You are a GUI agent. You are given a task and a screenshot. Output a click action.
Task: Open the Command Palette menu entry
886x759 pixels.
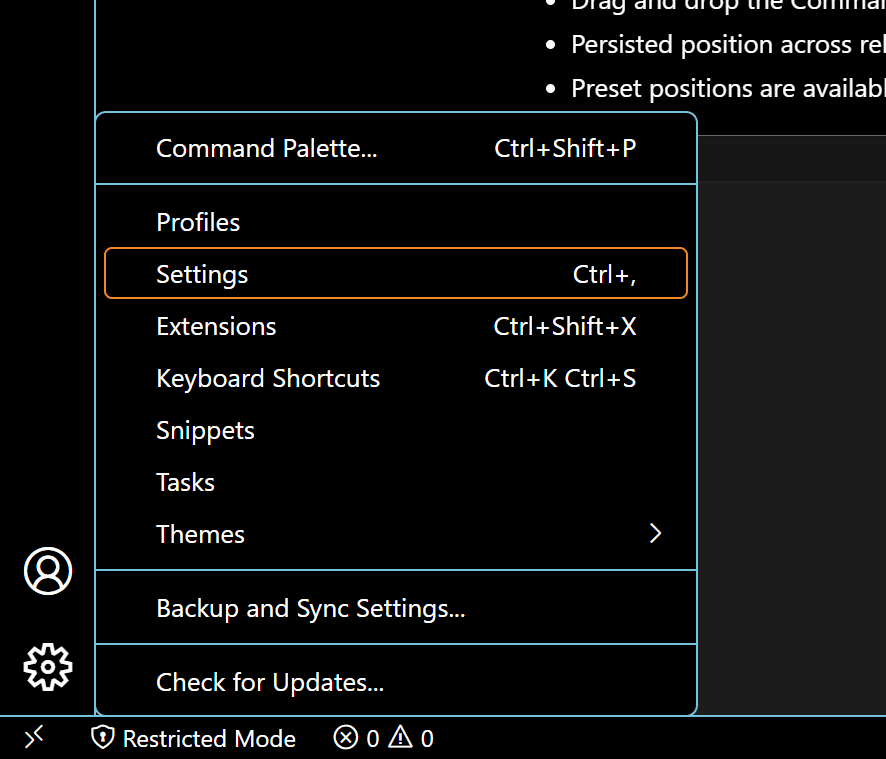(x=266, y=148)
